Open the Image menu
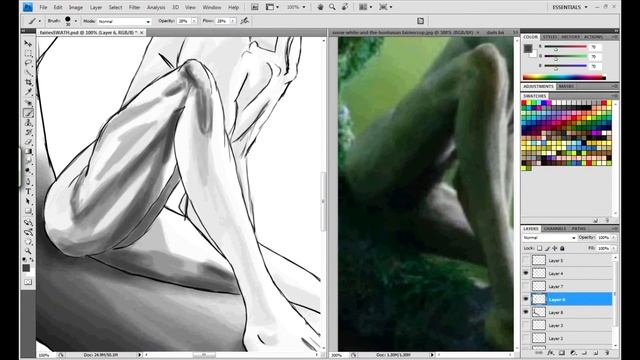The height and width of the screenshot is (360, 640). pyautogui.click(x=76, y=7)
